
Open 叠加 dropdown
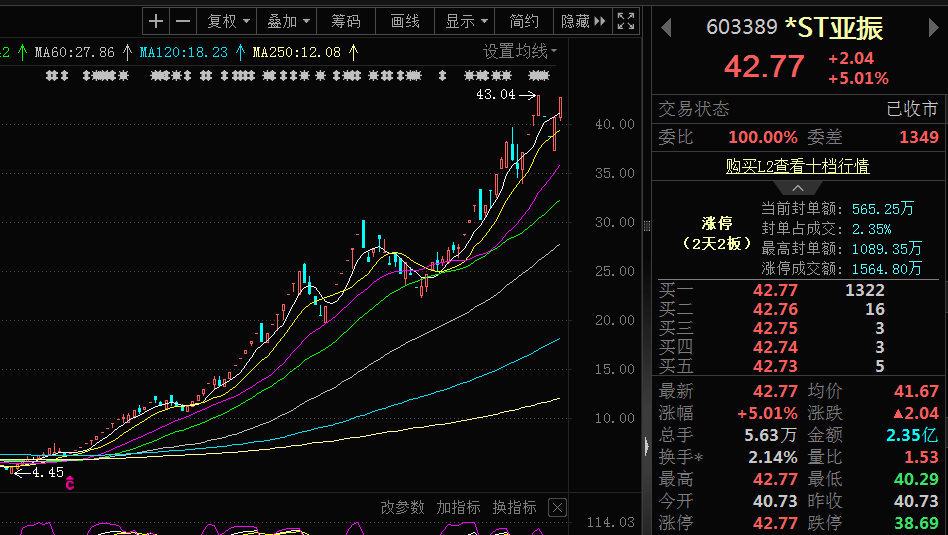(287, 21)
